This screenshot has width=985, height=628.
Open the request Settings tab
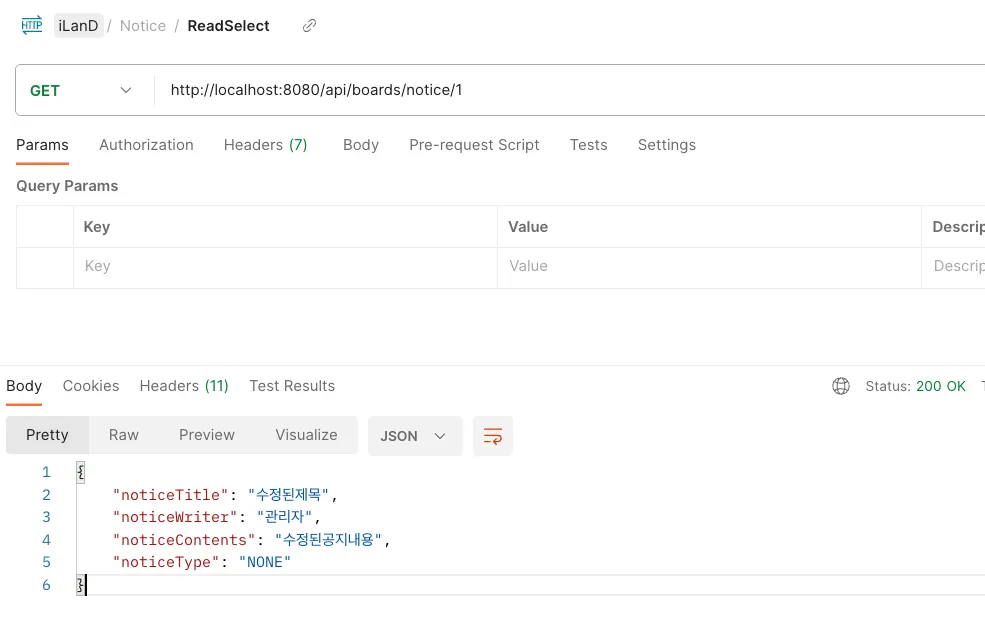tap(666, 145)
